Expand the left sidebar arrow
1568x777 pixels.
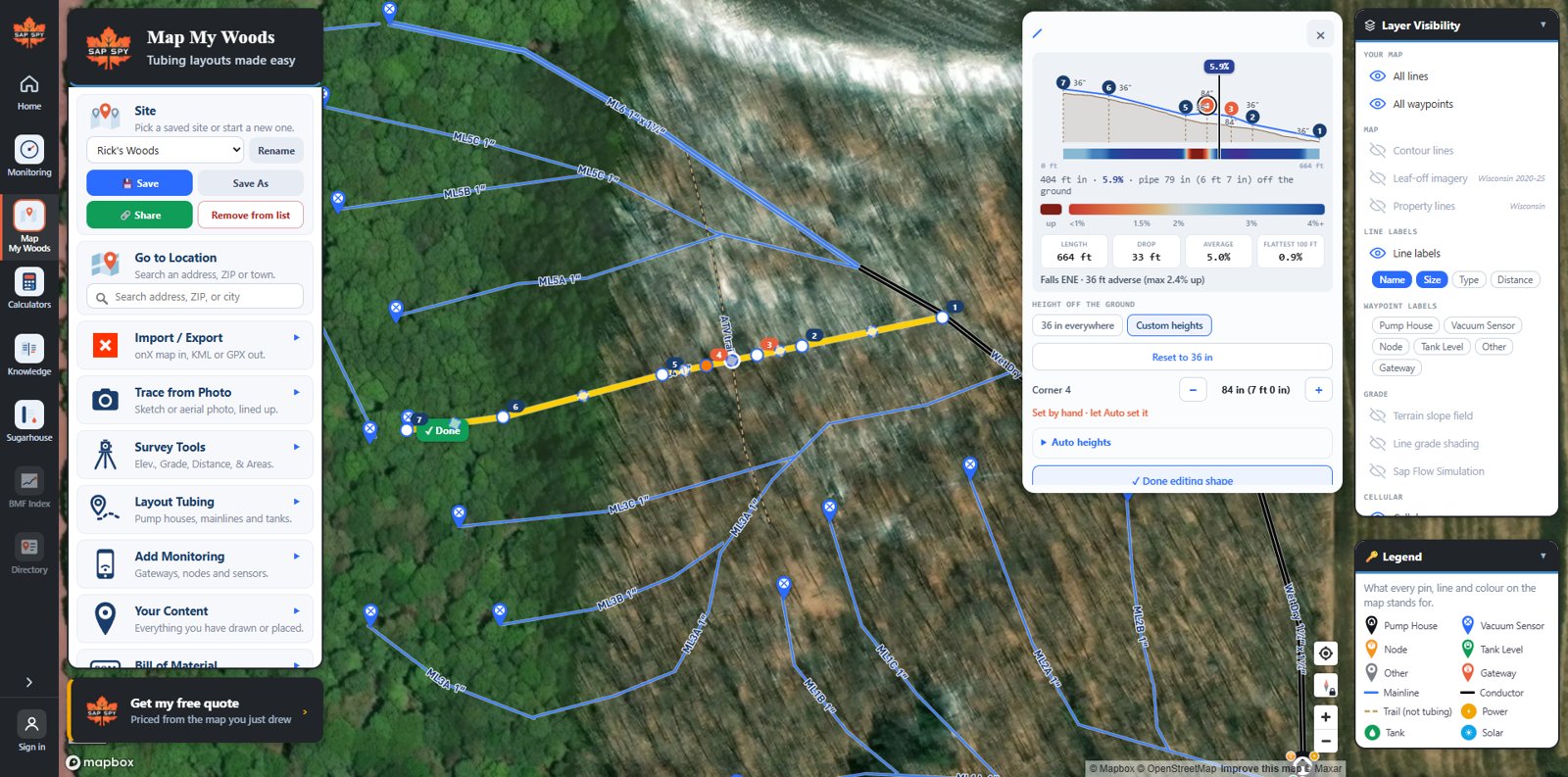click(x=29, y=683)
